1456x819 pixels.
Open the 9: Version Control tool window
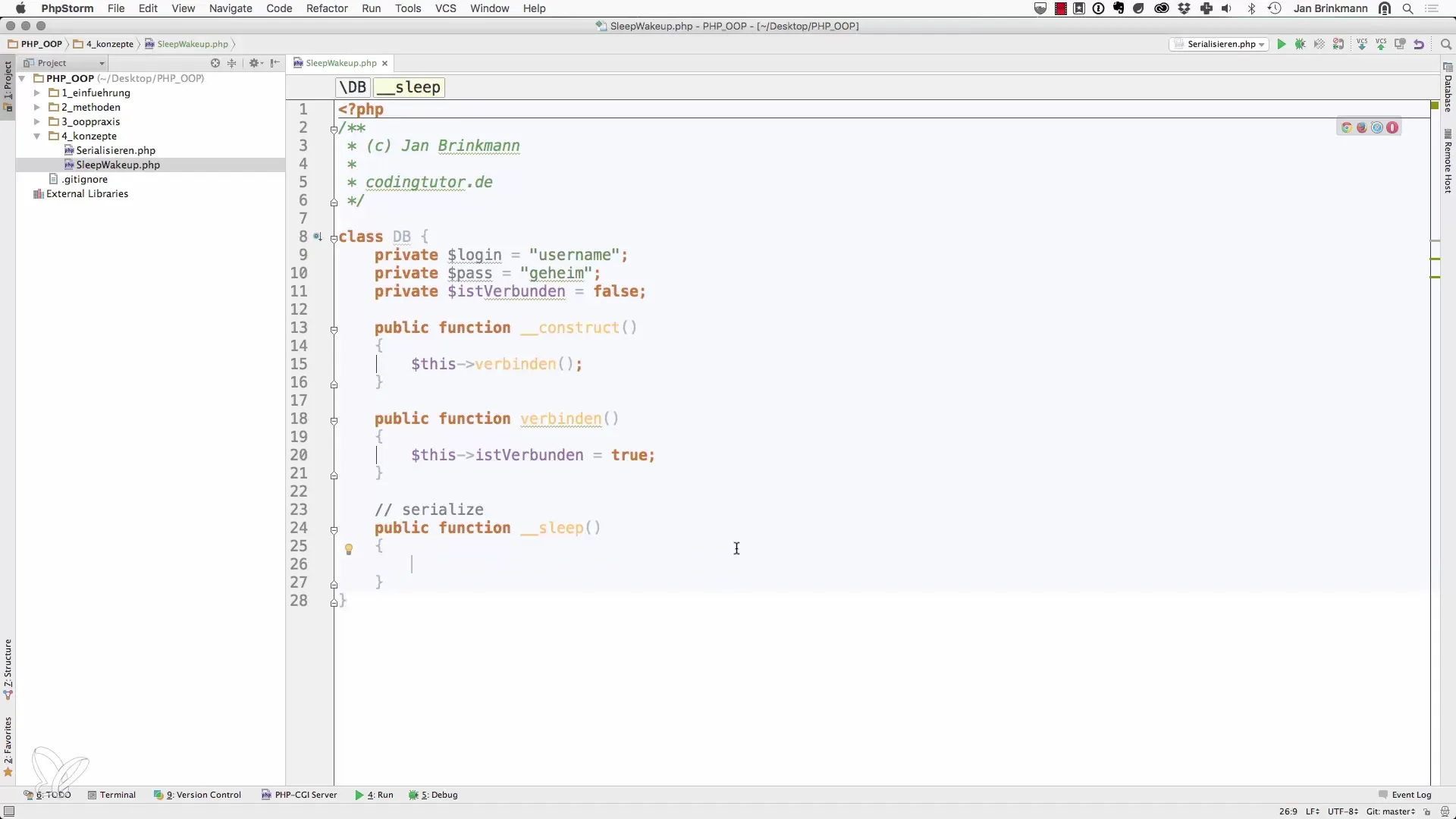pyautogui.click(x=197, y=795)
